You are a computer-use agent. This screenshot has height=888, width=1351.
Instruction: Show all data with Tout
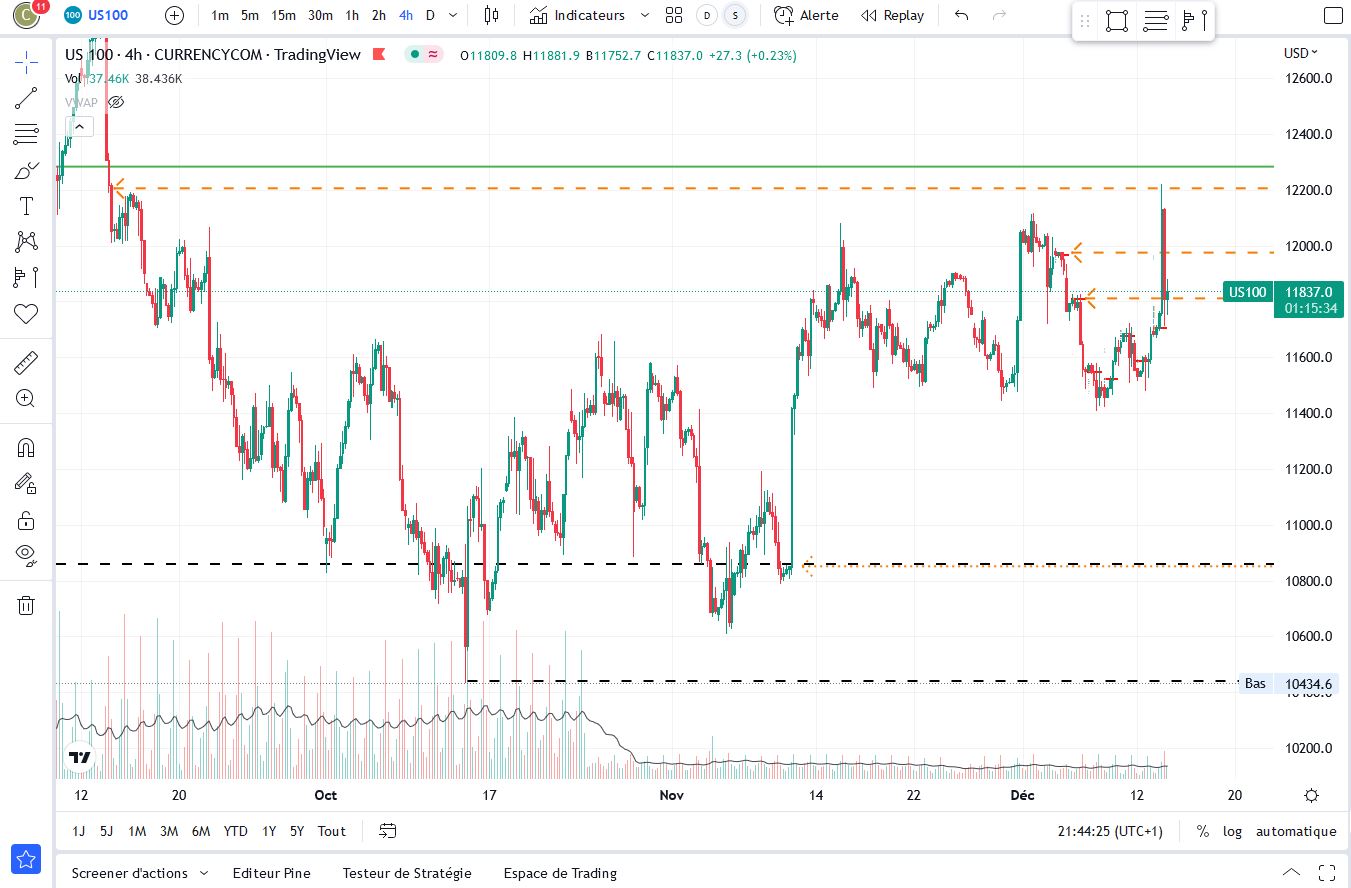331,831
